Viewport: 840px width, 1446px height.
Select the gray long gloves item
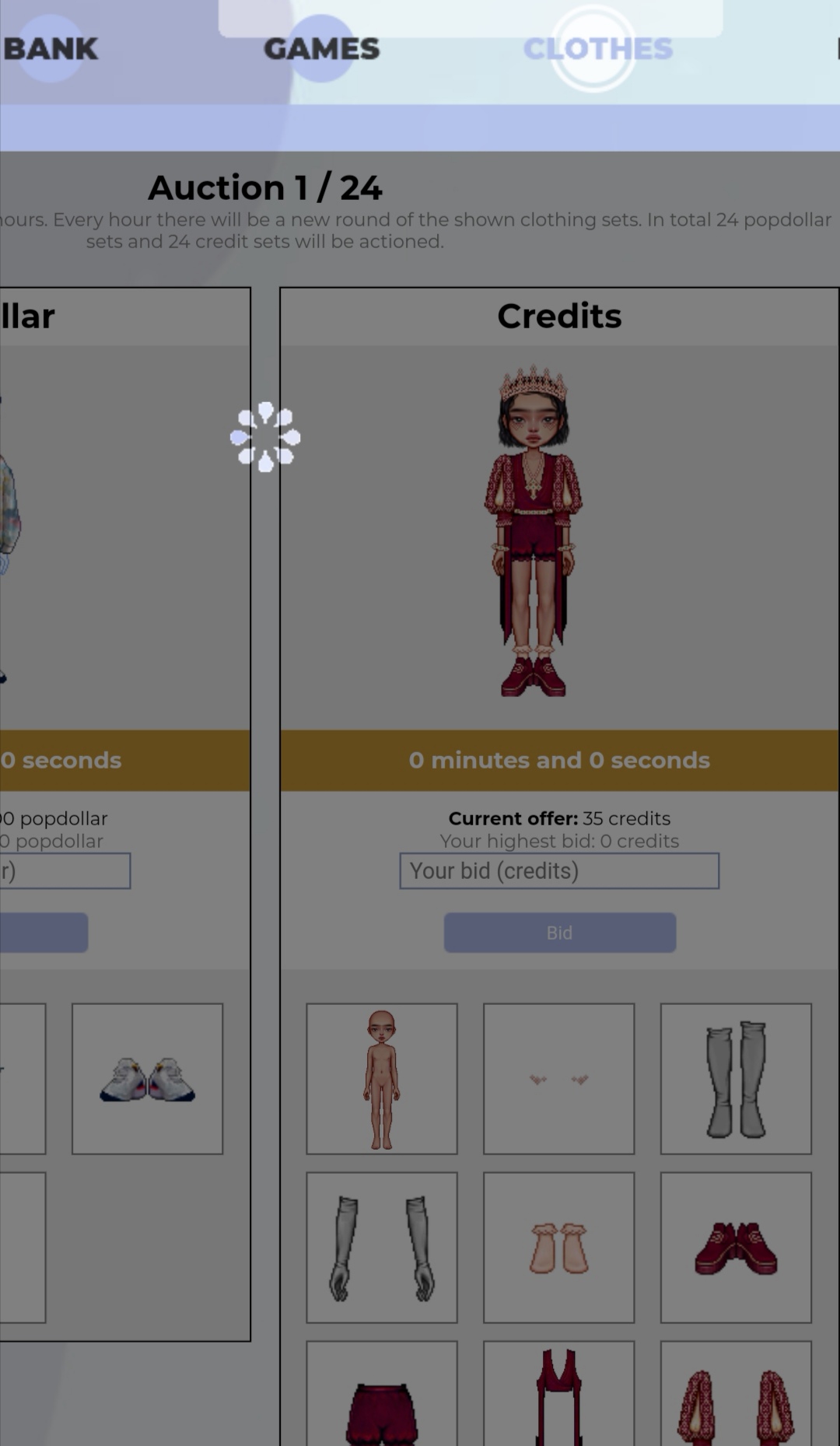(382, 1248)
